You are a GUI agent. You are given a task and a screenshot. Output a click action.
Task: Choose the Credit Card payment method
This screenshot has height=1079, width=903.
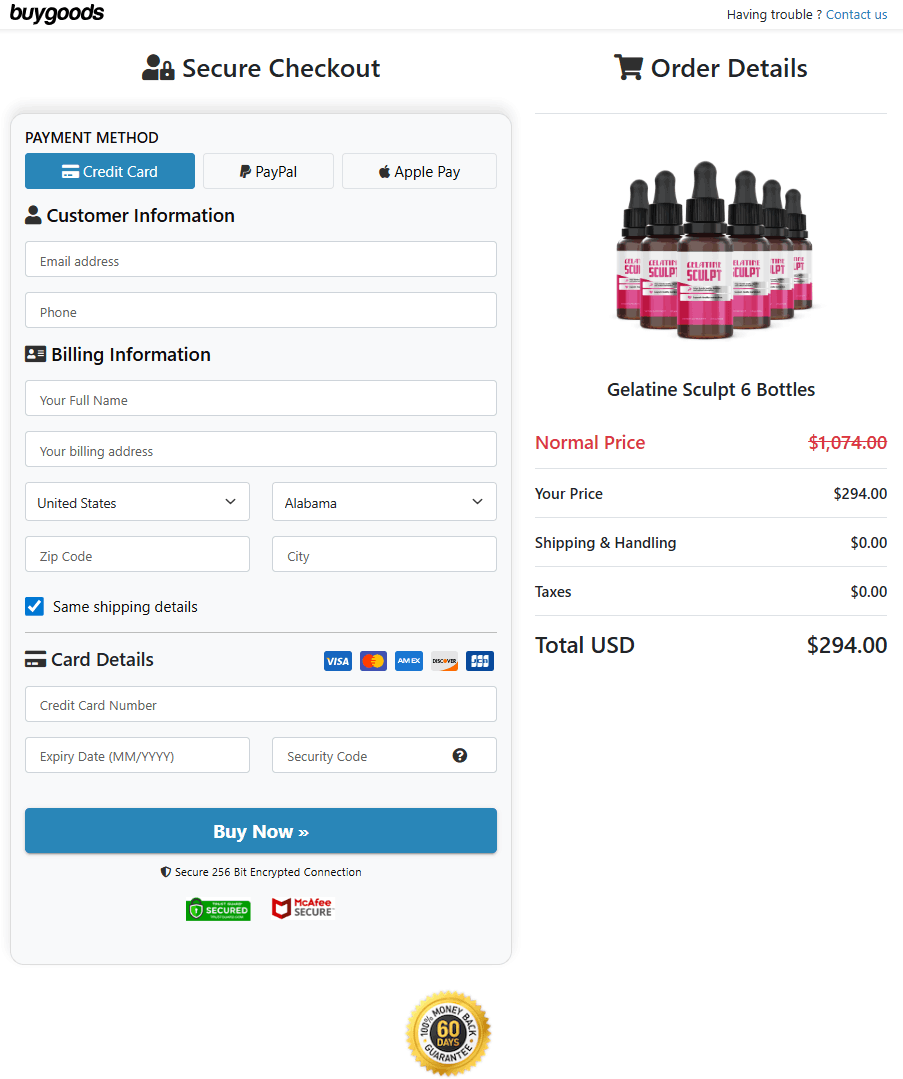point(110,171)
